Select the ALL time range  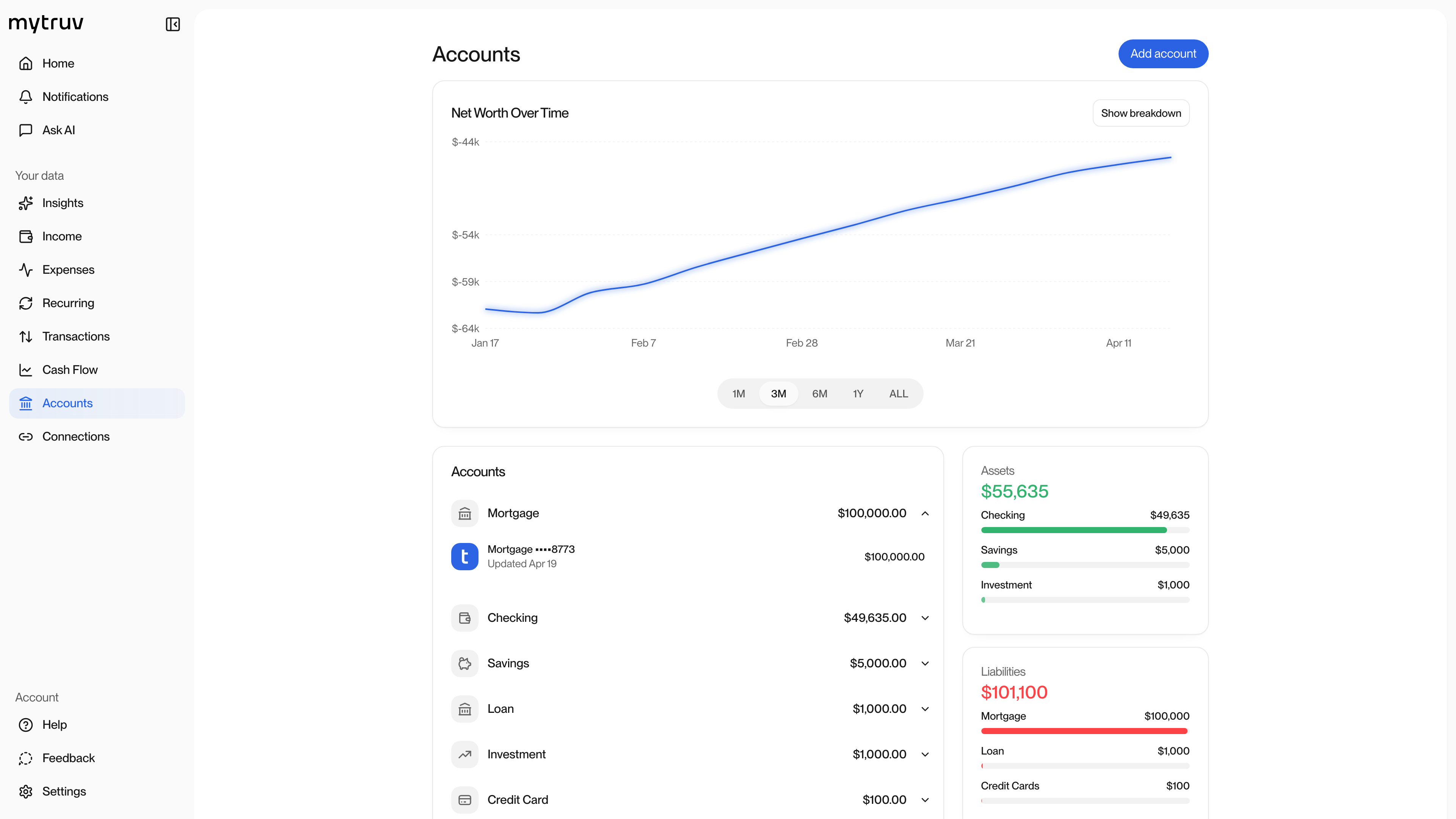898,394
